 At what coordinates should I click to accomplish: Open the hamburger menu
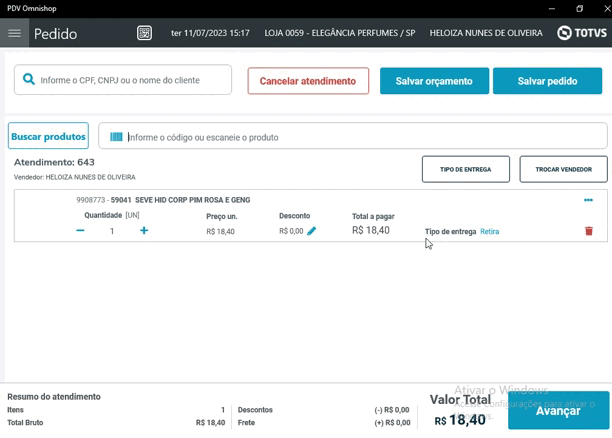click(14, 33)
